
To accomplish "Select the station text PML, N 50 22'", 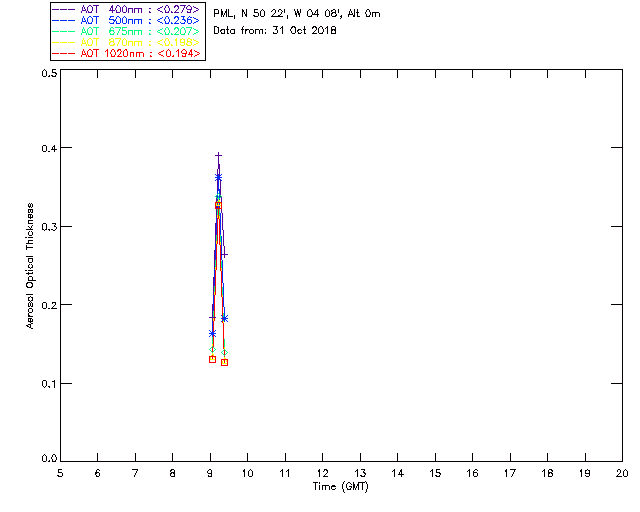I will point(249,14).
